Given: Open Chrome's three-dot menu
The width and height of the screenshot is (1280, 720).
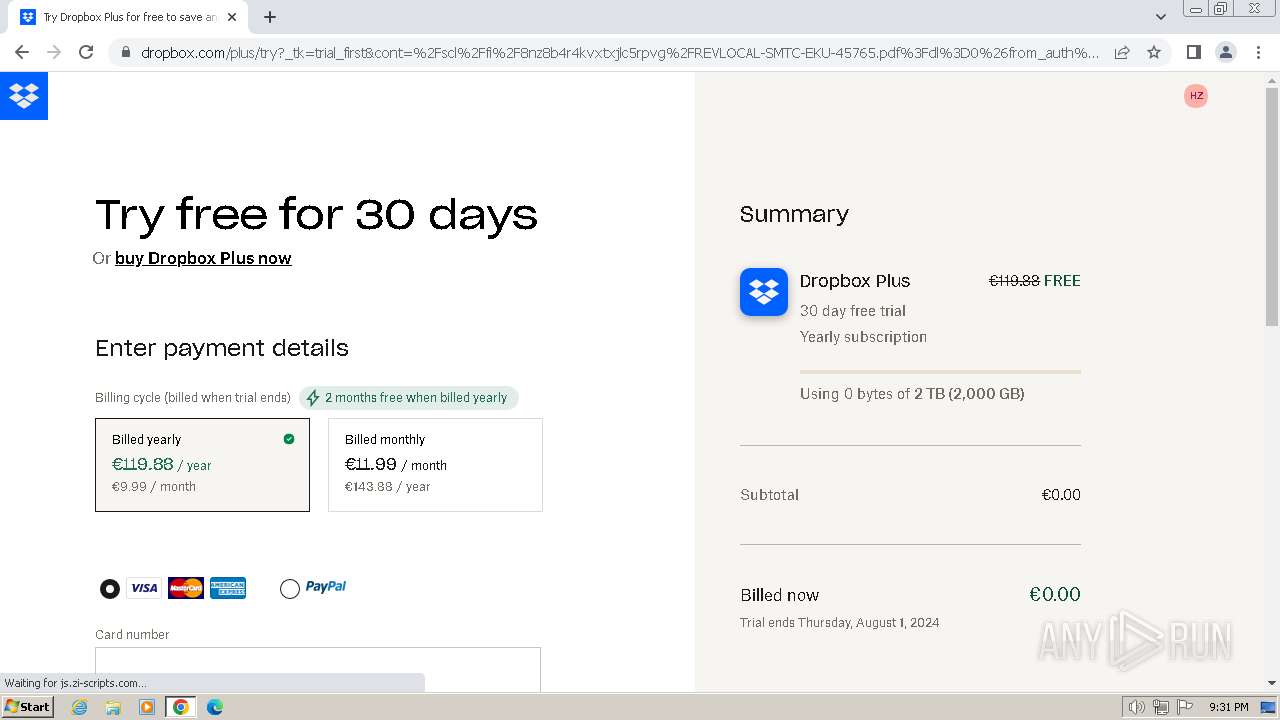Looking at the screenshot, I should click(1259, 52).
